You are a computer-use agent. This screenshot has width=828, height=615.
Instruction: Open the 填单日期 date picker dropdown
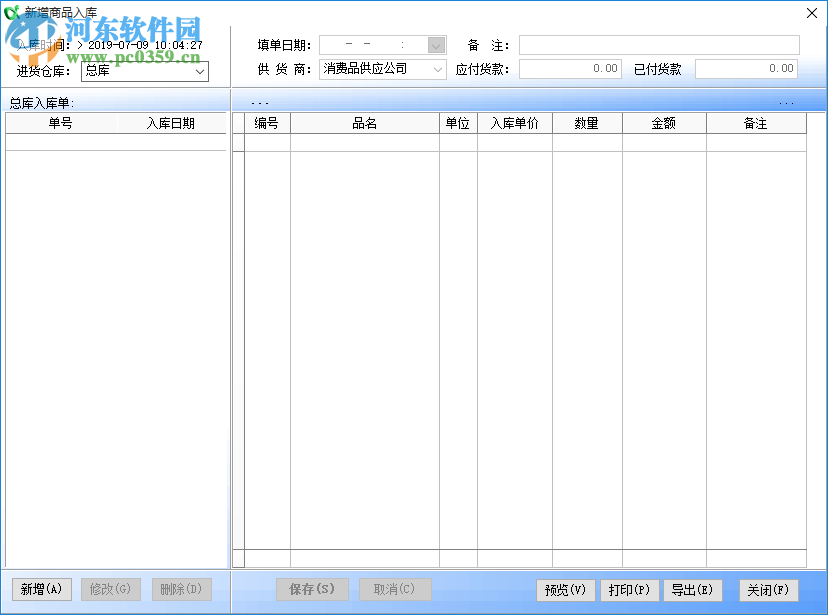click(433, 44)
